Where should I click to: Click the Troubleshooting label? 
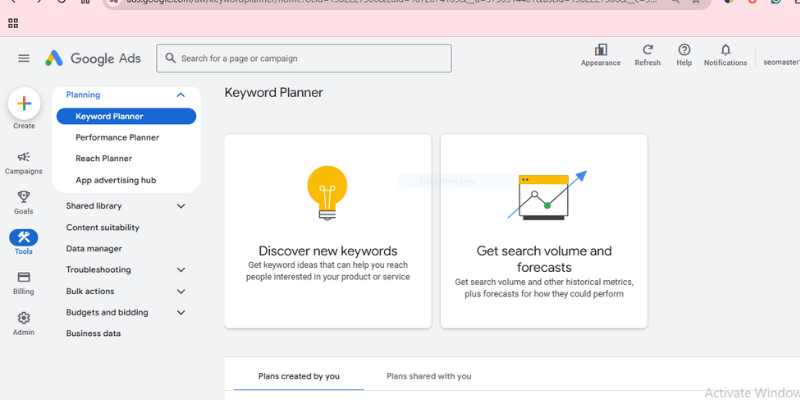pos(98,270)
